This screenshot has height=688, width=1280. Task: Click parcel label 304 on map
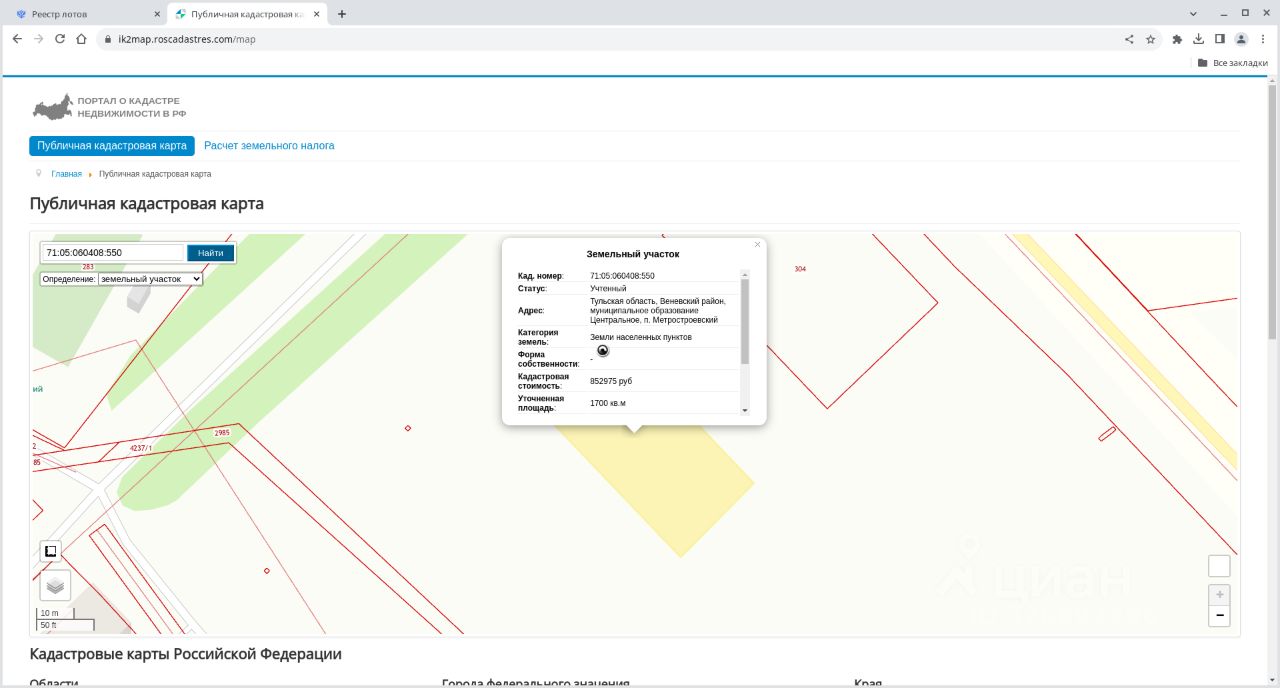click(x=800, y=269)
